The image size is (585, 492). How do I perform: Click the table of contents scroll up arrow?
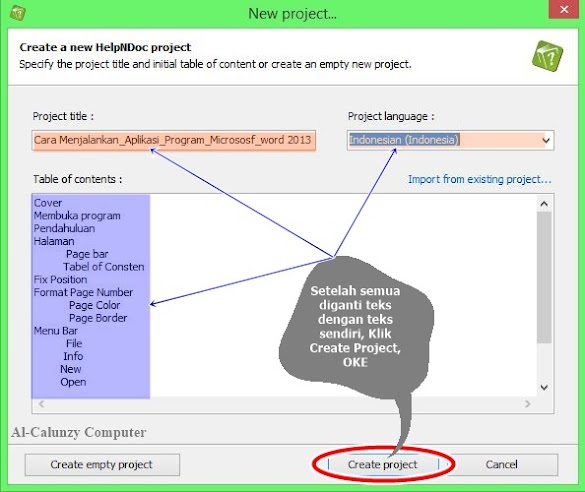544,204
